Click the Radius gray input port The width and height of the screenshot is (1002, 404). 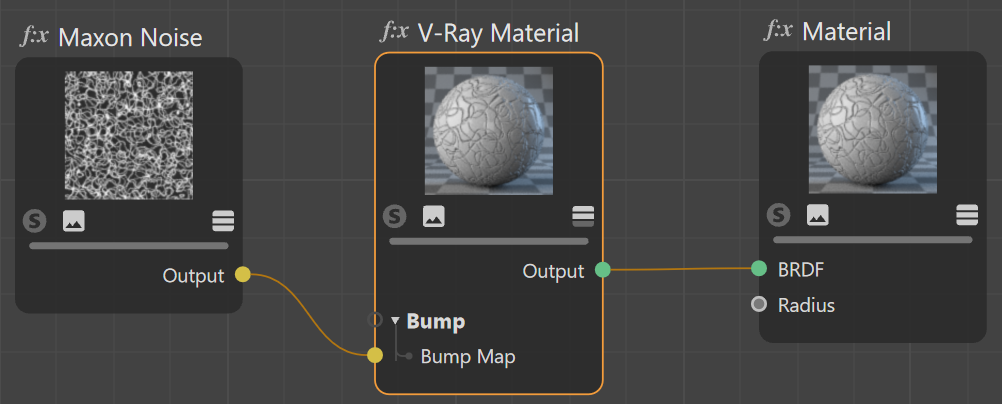coord(759,304)
